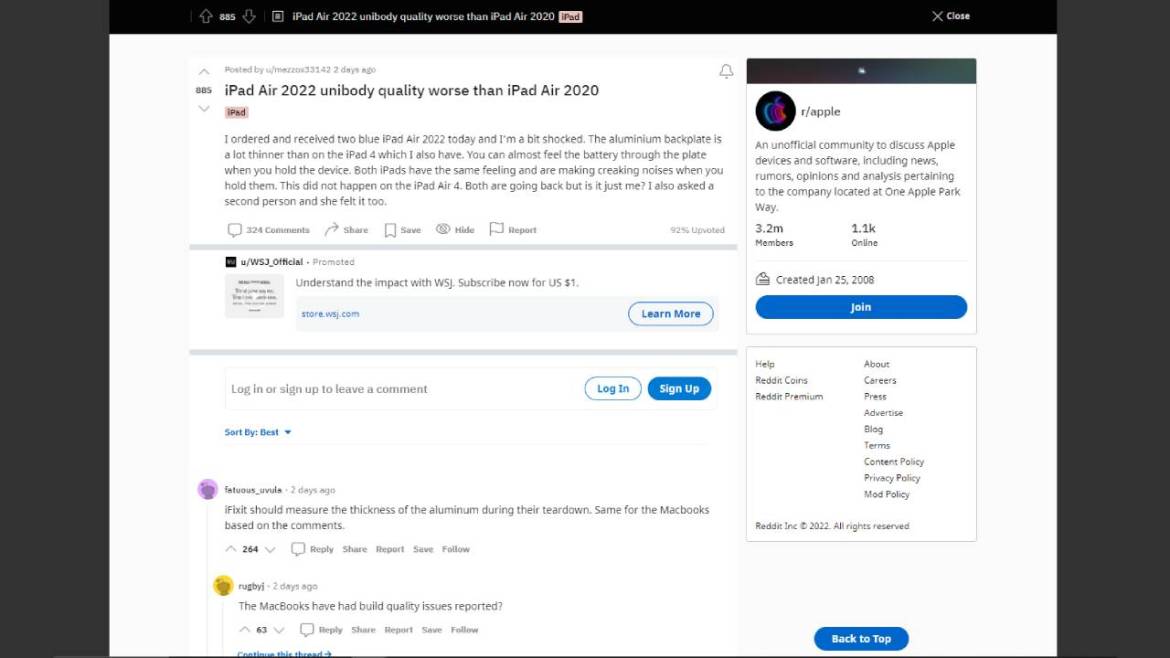Viewport: 1170px width, 658px height.
Task: Reply to rugbyj's comment
Action: 322,630
